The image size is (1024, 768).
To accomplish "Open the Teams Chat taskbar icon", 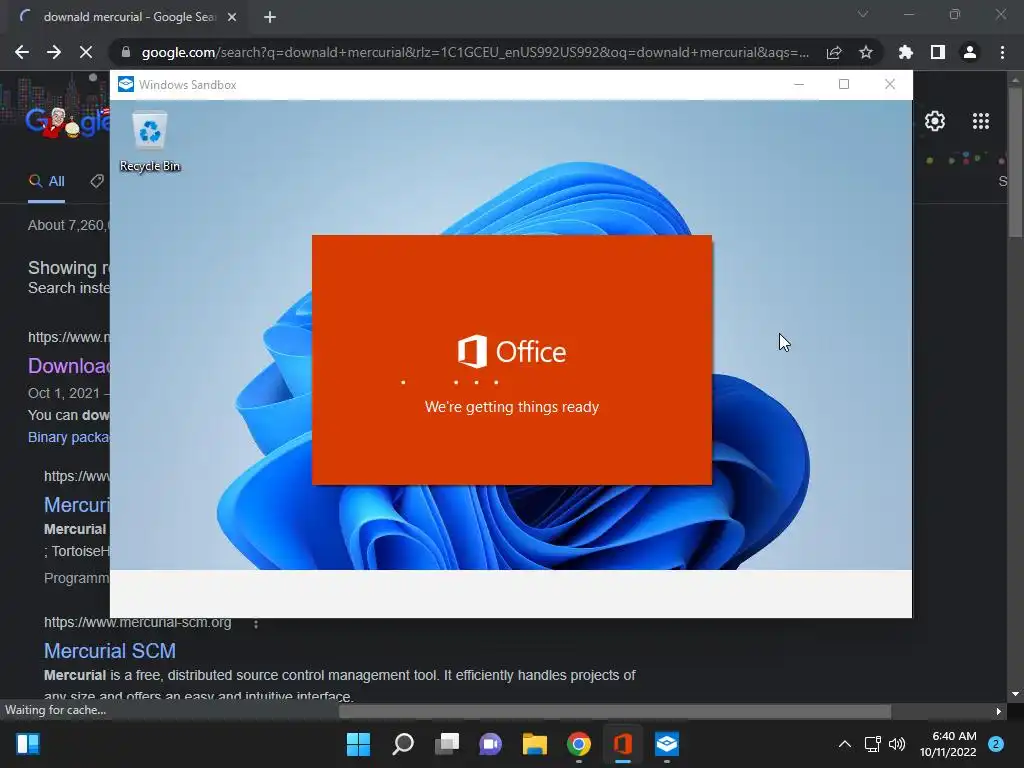I will pyautogui.click(x=490, y=744).
